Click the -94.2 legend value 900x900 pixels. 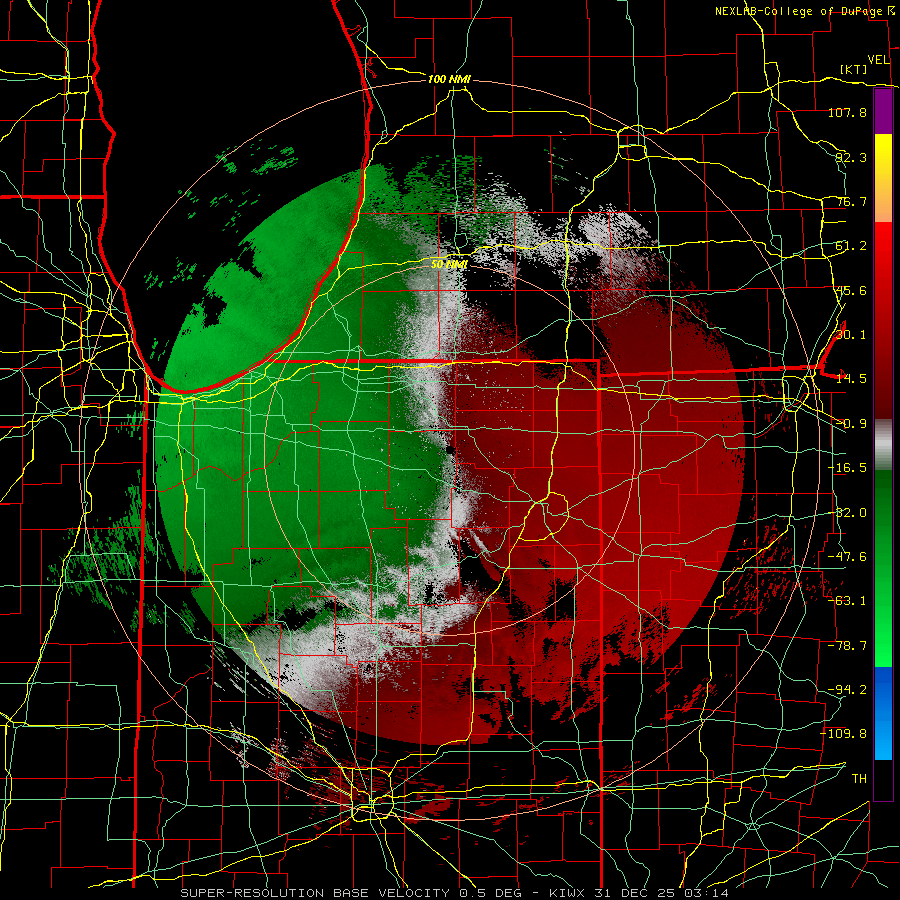(x=847, y=690)
